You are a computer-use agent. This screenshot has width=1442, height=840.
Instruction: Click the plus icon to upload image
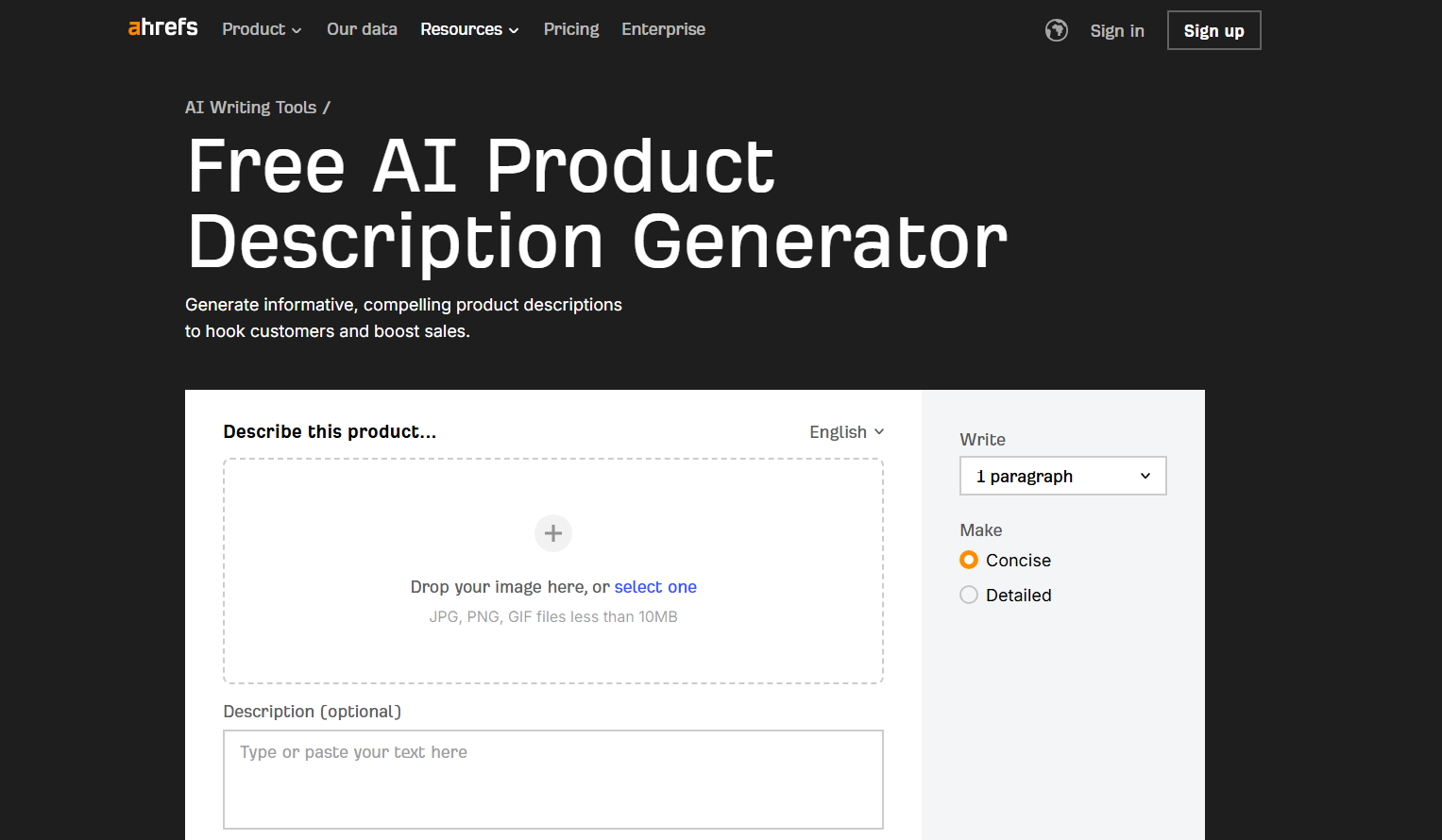click(553, 533)
